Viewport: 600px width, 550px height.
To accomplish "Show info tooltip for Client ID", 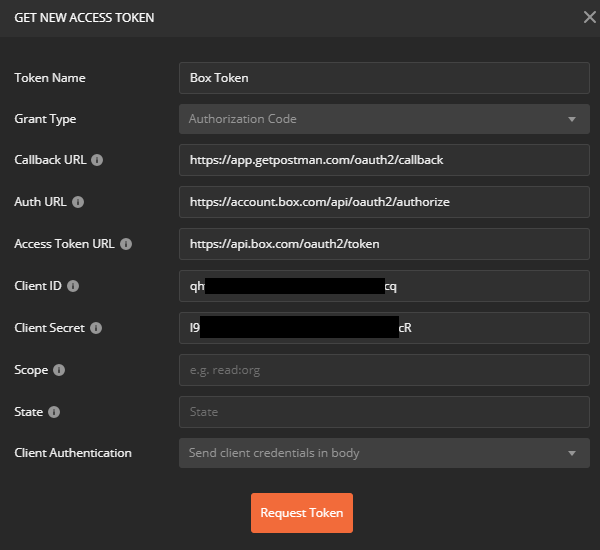I will [71, 286].
